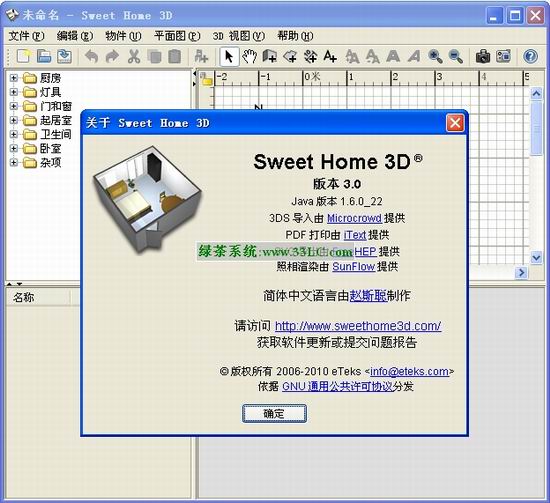
Task: Click the Help question mark icon
Action: pyautogui.click(x=530, y=56)
